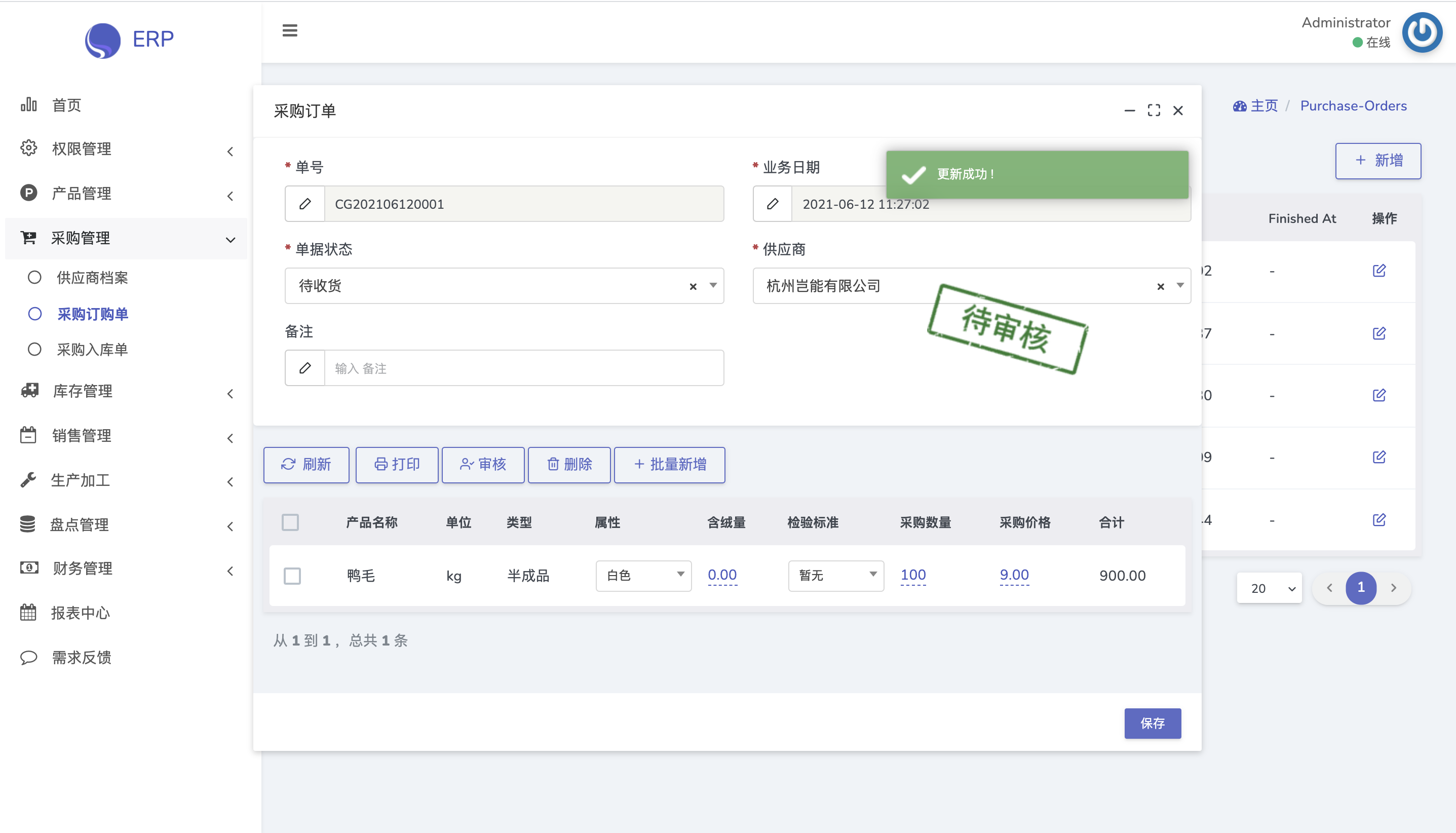Click into the 备注 input field
This screenshot has width=1456, height=833.
point(523,368)
